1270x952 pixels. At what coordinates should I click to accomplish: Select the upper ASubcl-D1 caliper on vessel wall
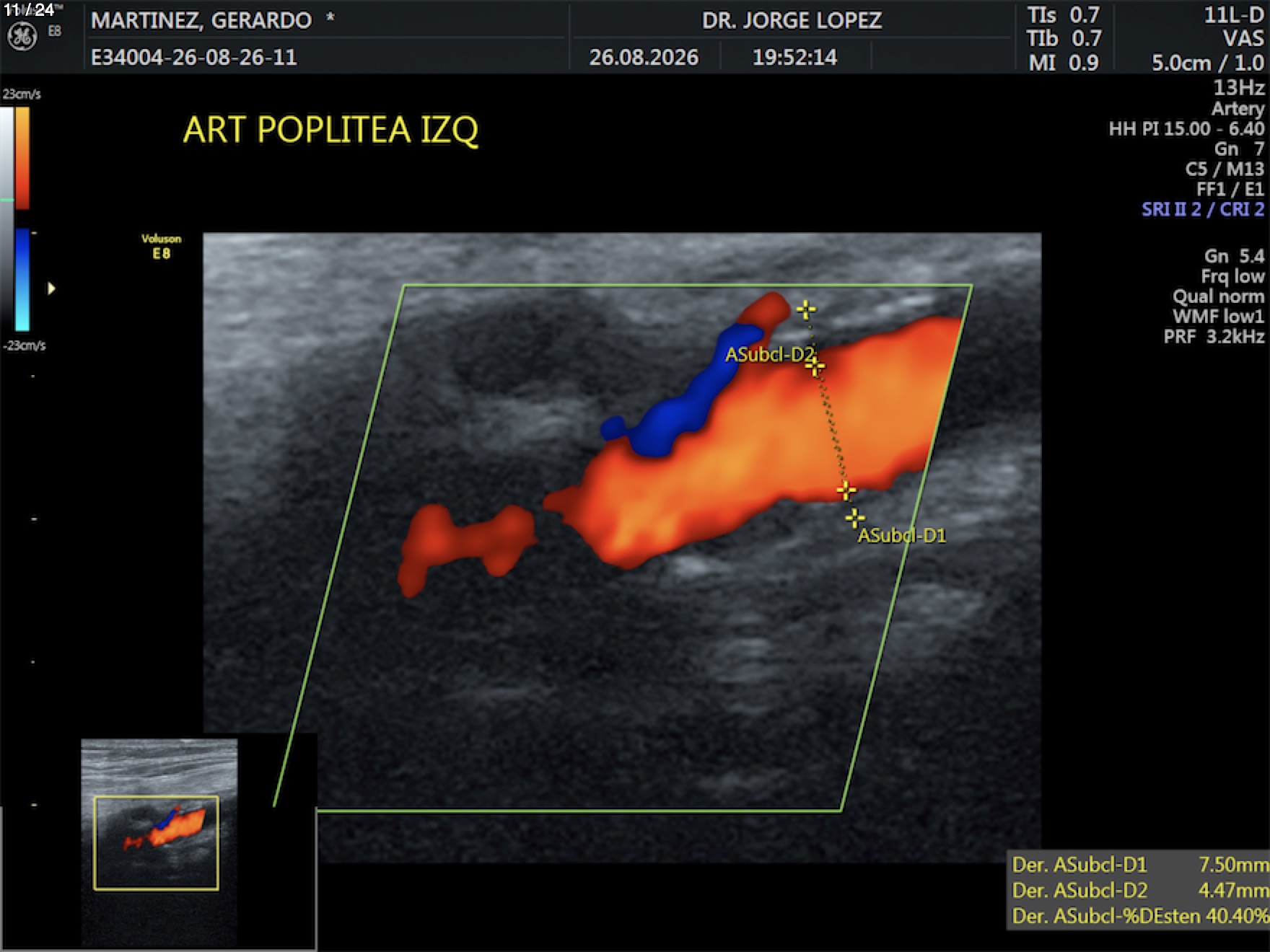pos(846,491)
